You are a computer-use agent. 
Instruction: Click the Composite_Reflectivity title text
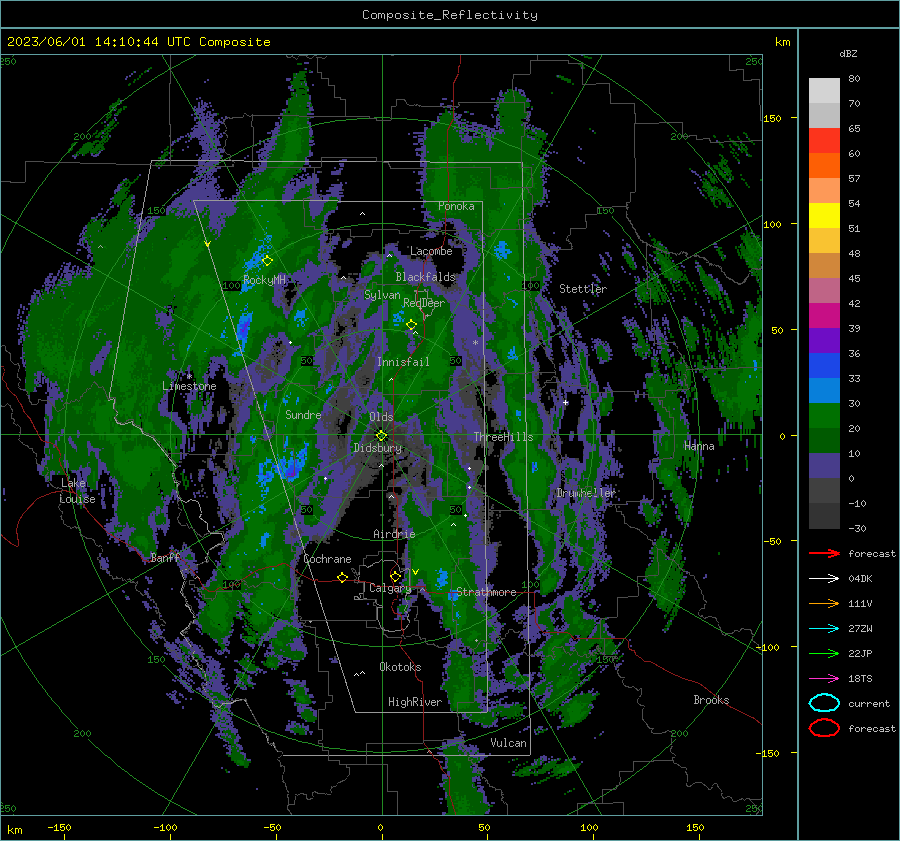tap(450, 15)
